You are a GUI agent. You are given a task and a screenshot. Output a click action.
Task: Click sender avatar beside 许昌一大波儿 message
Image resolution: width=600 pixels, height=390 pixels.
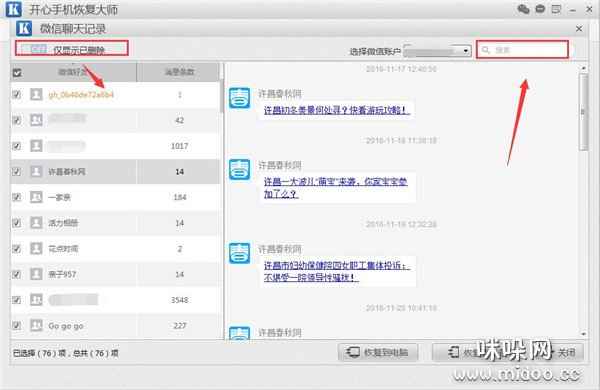pyautogui.click(x=240, y=170)
